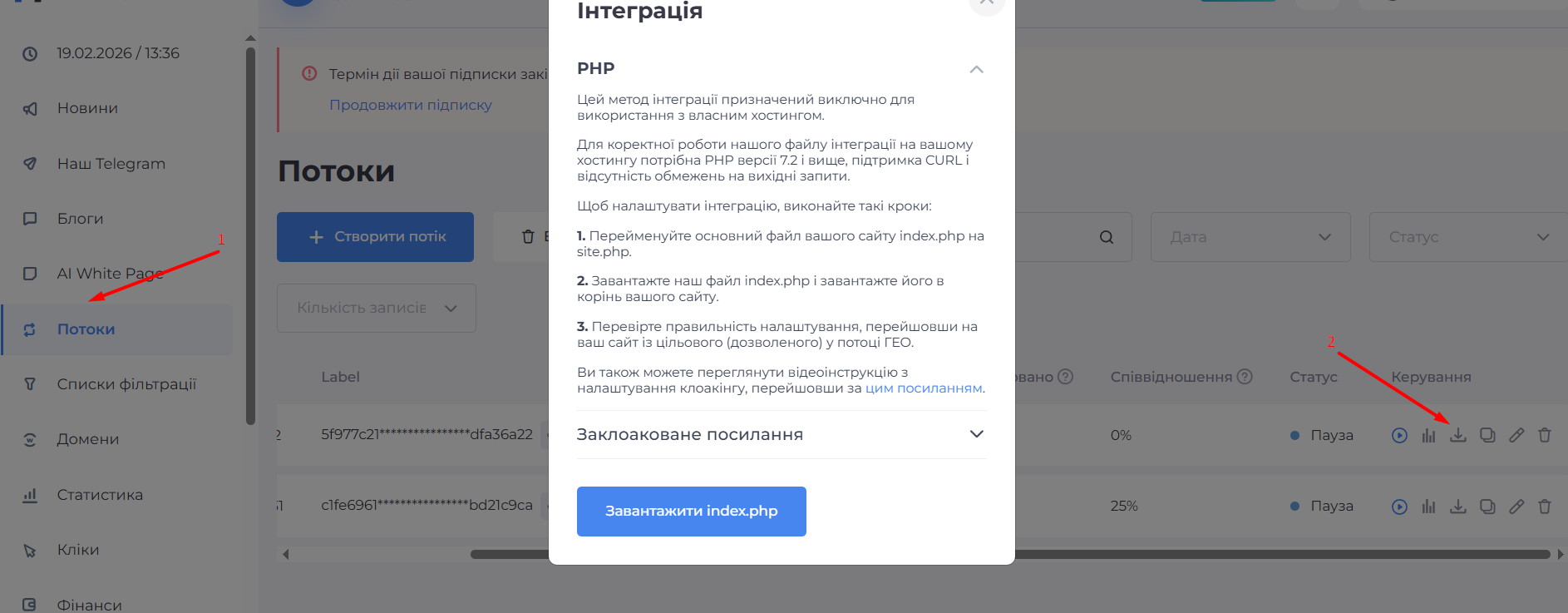Open Списки фільтрації in the sidebar
Image resolution: width=1568 pixels, height=613 pixels.
pyautogui.click(x=126, y=384)
